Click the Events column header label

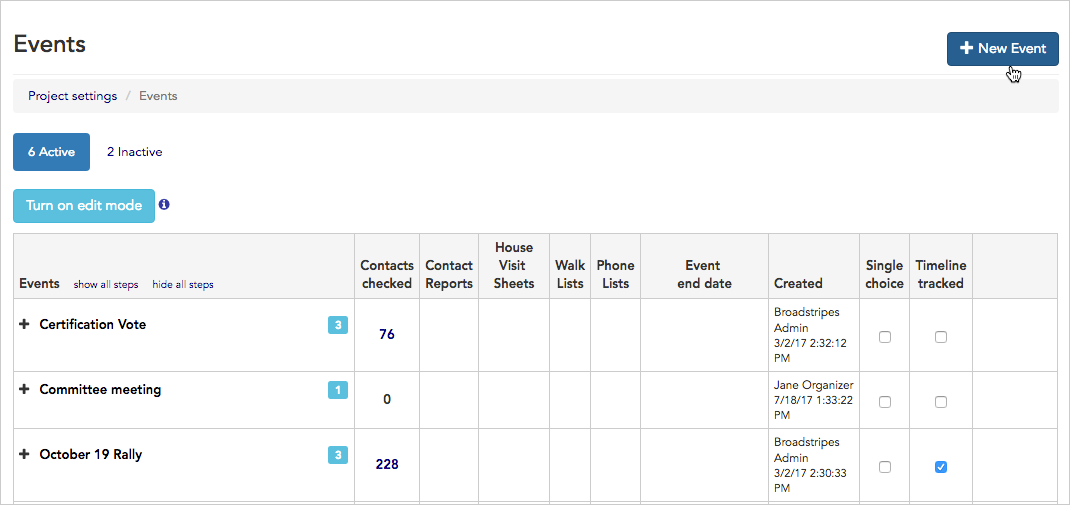[x=39, y=284]
